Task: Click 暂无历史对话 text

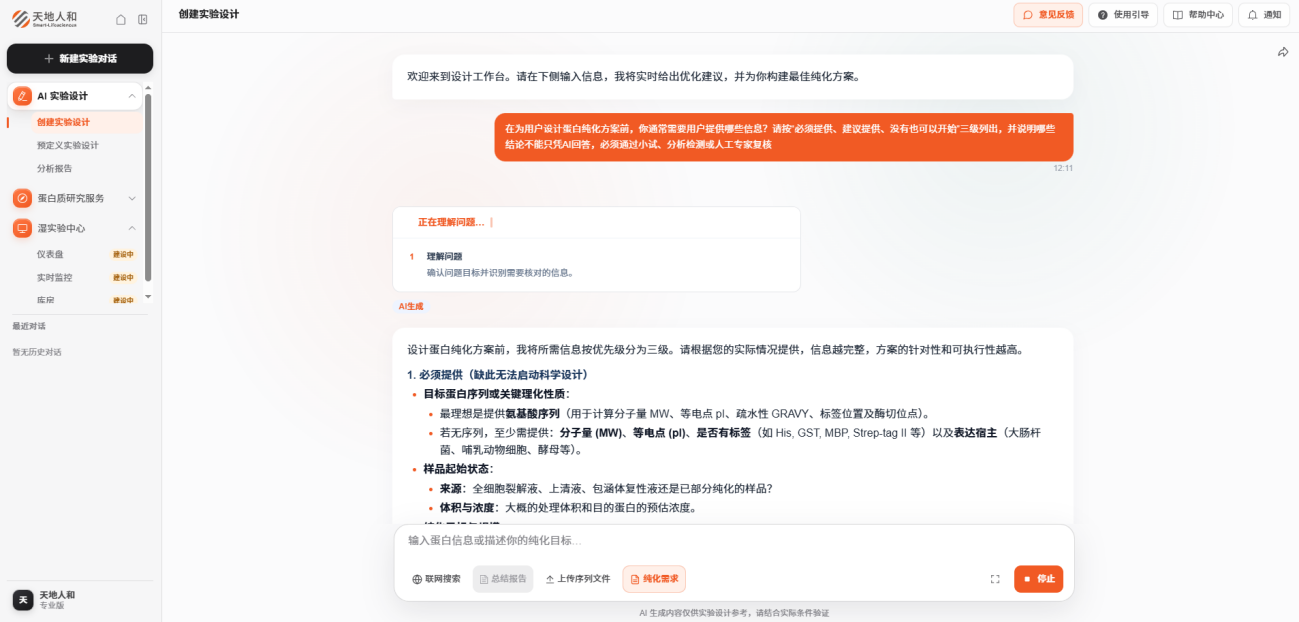Action: (37, 352)
